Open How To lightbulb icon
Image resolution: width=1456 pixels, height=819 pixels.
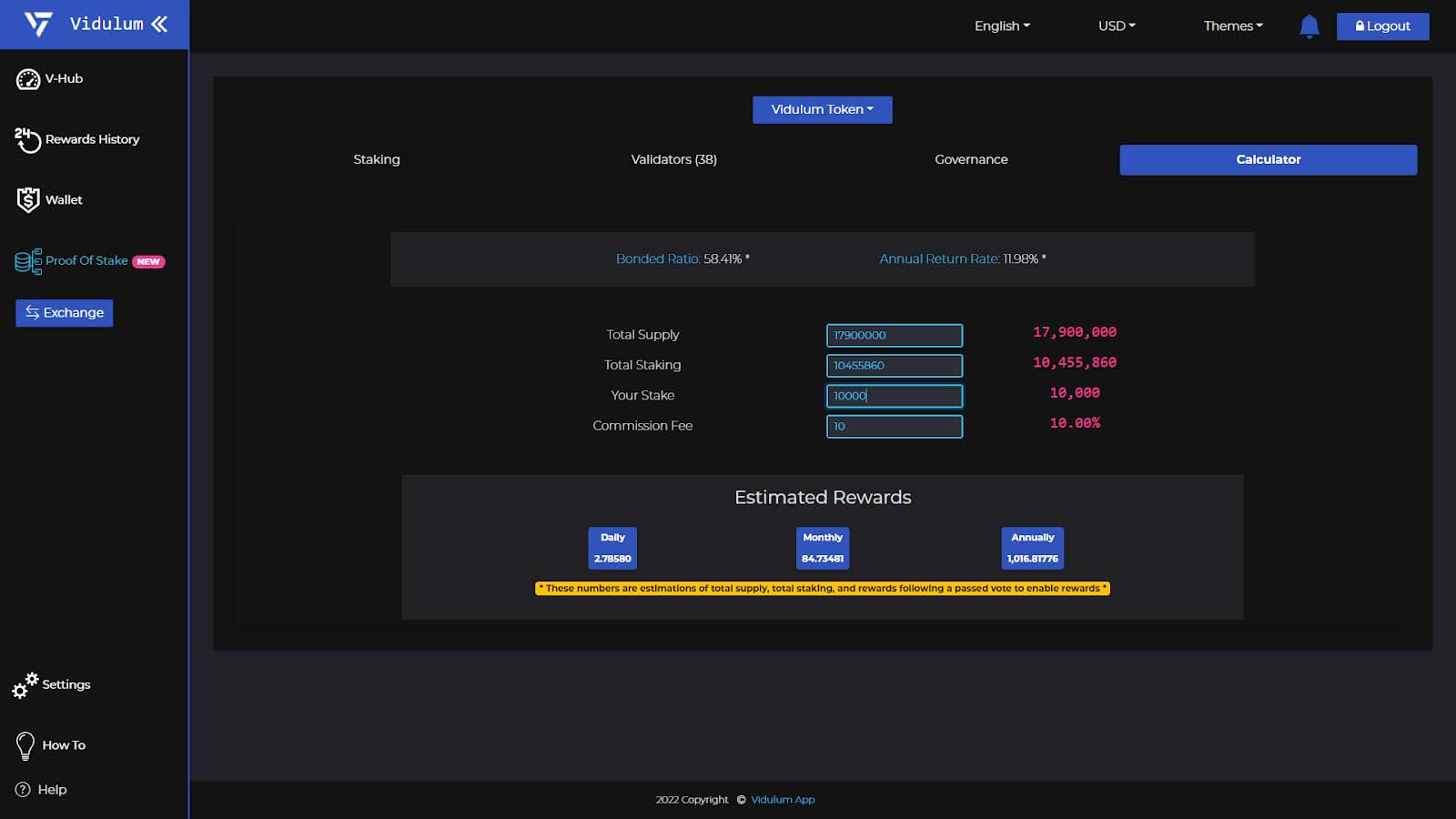pos(25,746)
